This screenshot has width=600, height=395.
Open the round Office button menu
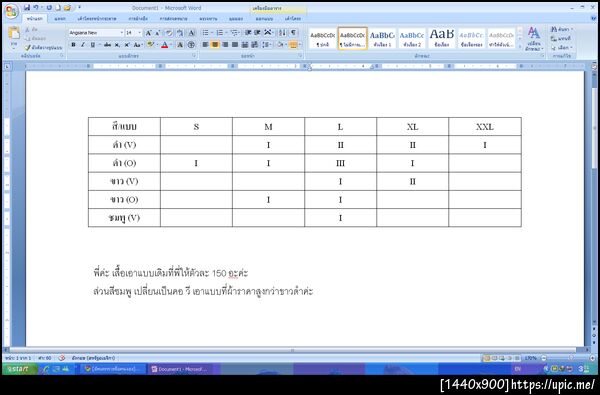click(11, 11)
